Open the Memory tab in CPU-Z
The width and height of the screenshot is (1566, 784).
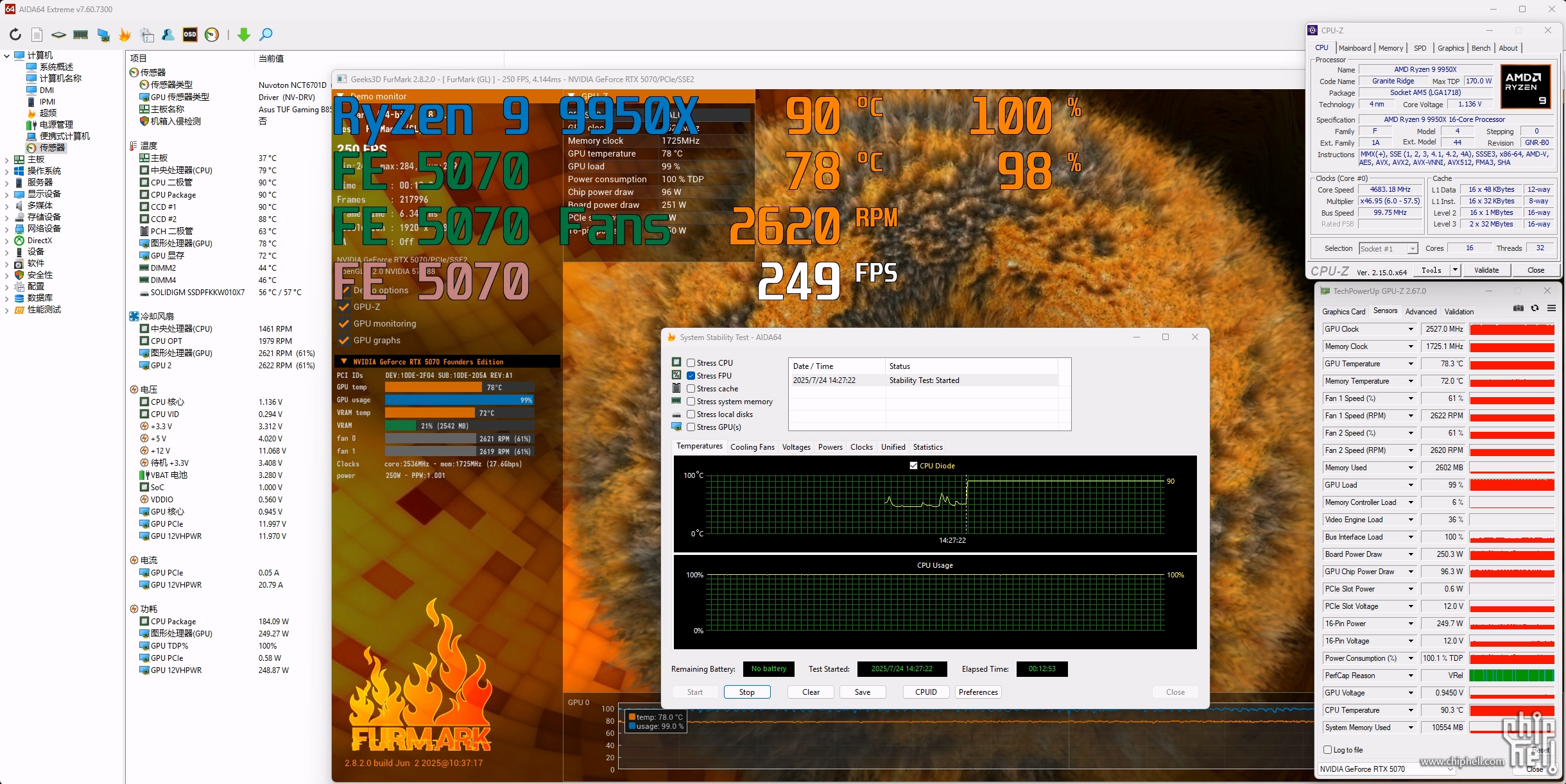(1391, 48)
